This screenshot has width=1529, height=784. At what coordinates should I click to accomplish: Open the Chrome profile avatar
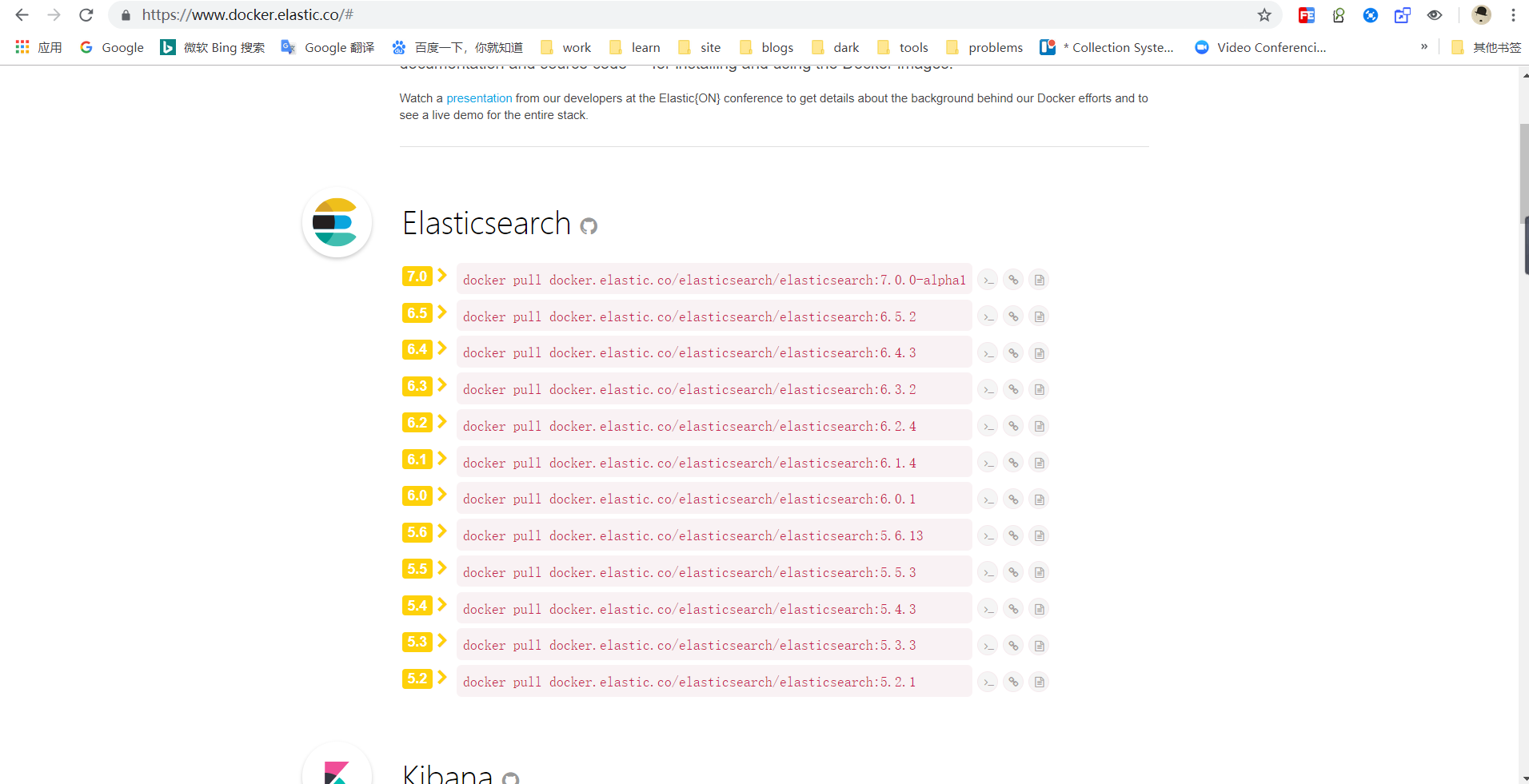[1481, 15]
